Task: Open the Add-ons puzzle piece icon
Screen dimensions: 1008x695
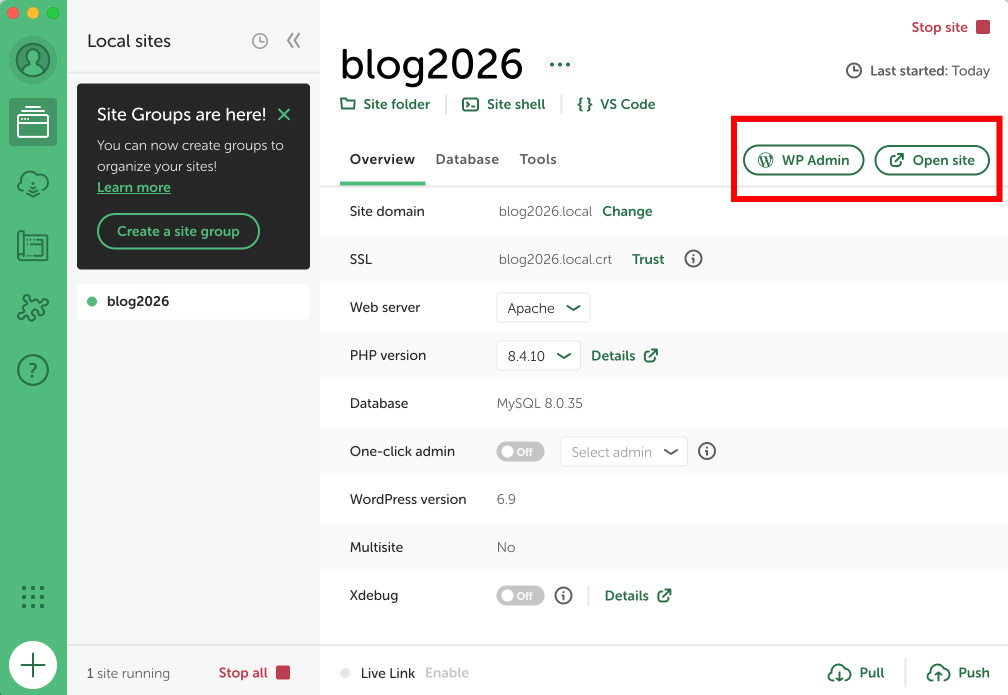Action: click(33, 308)
